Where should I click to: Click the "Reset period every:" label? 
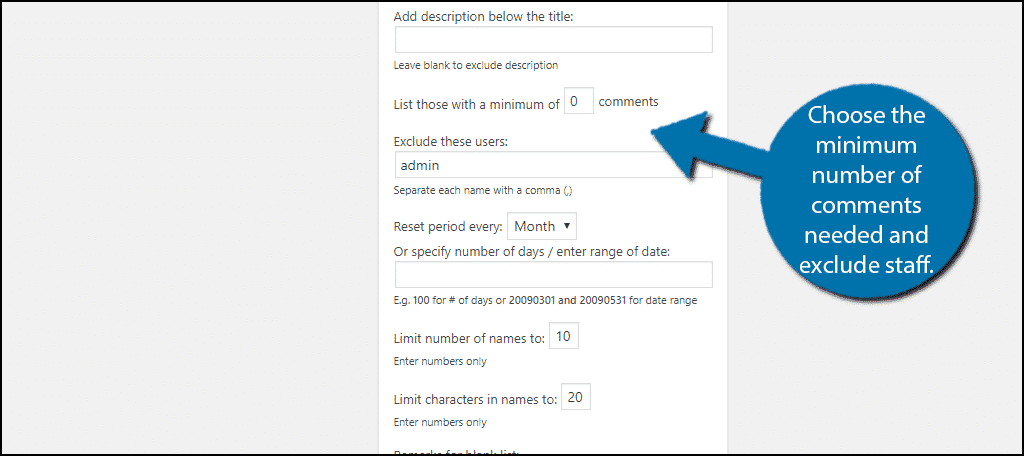coord(448,227)
